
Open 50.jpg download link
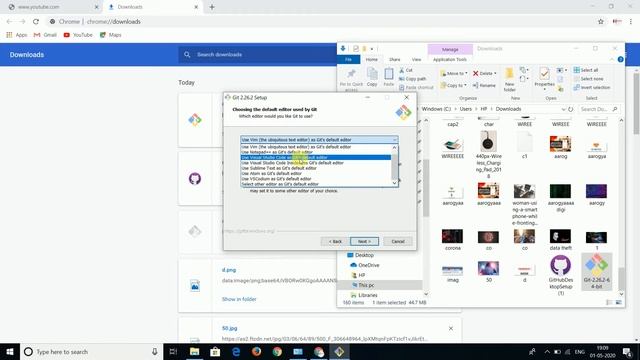[229, 328]
